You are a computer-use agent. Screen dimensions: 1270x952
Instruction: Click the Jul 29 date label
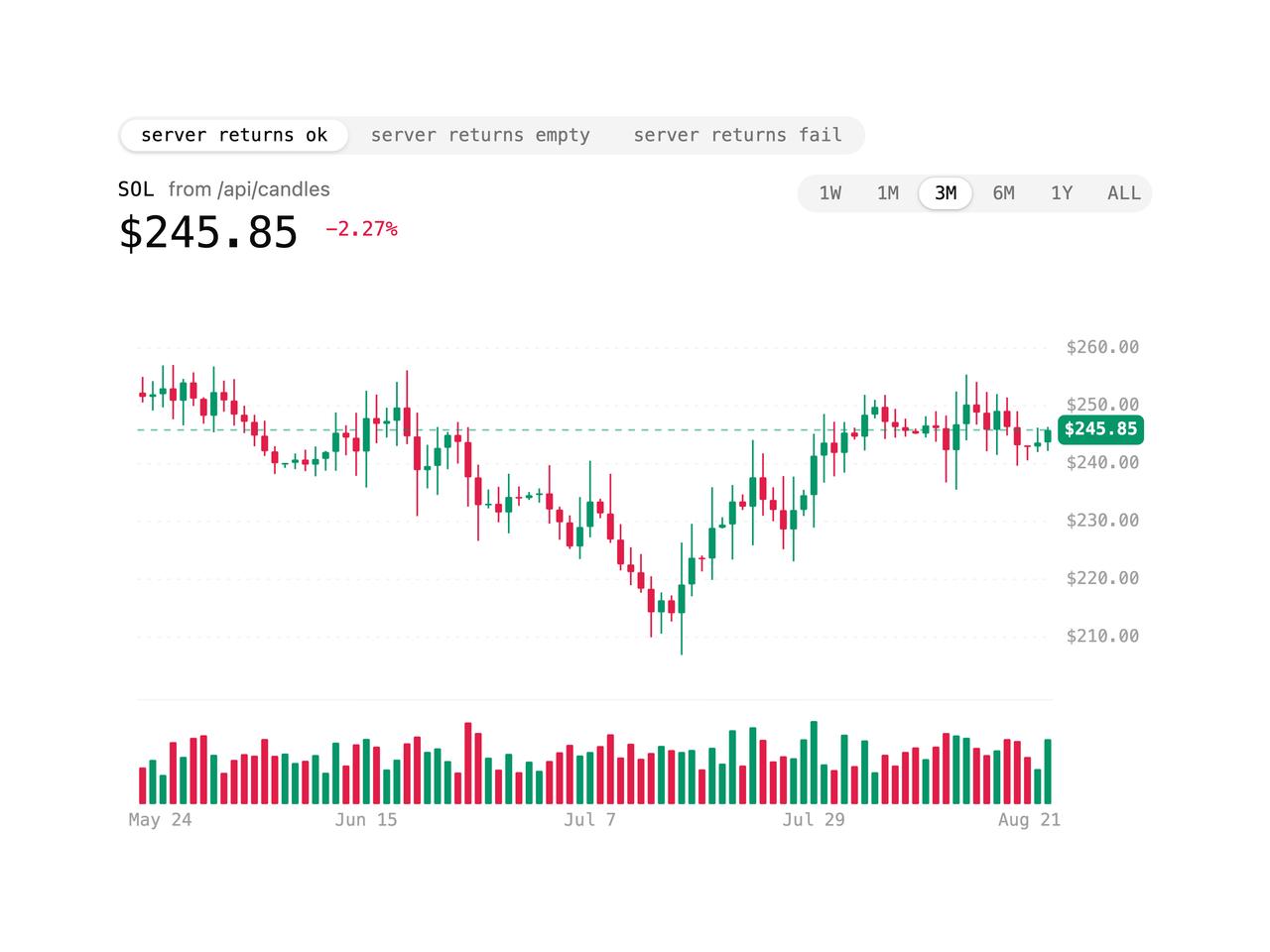(814, 820)
